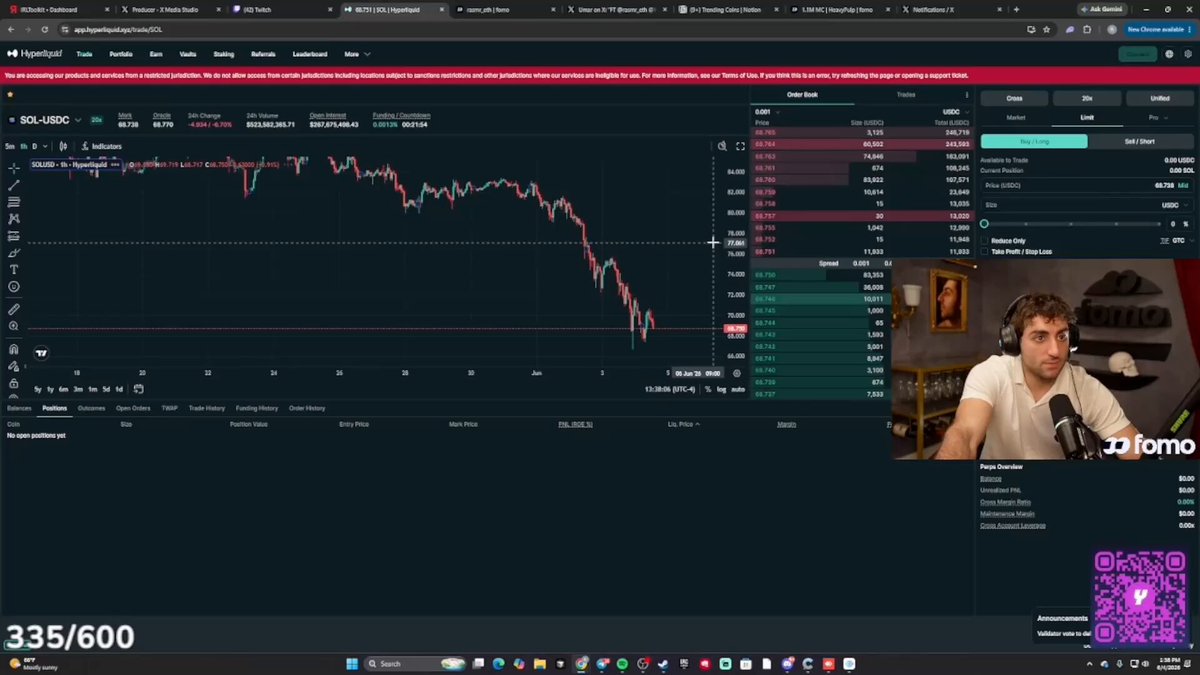Click the Windows taskbar Search box
The width and height of the screenshot is (1200, 675).
tap(416, 663)
